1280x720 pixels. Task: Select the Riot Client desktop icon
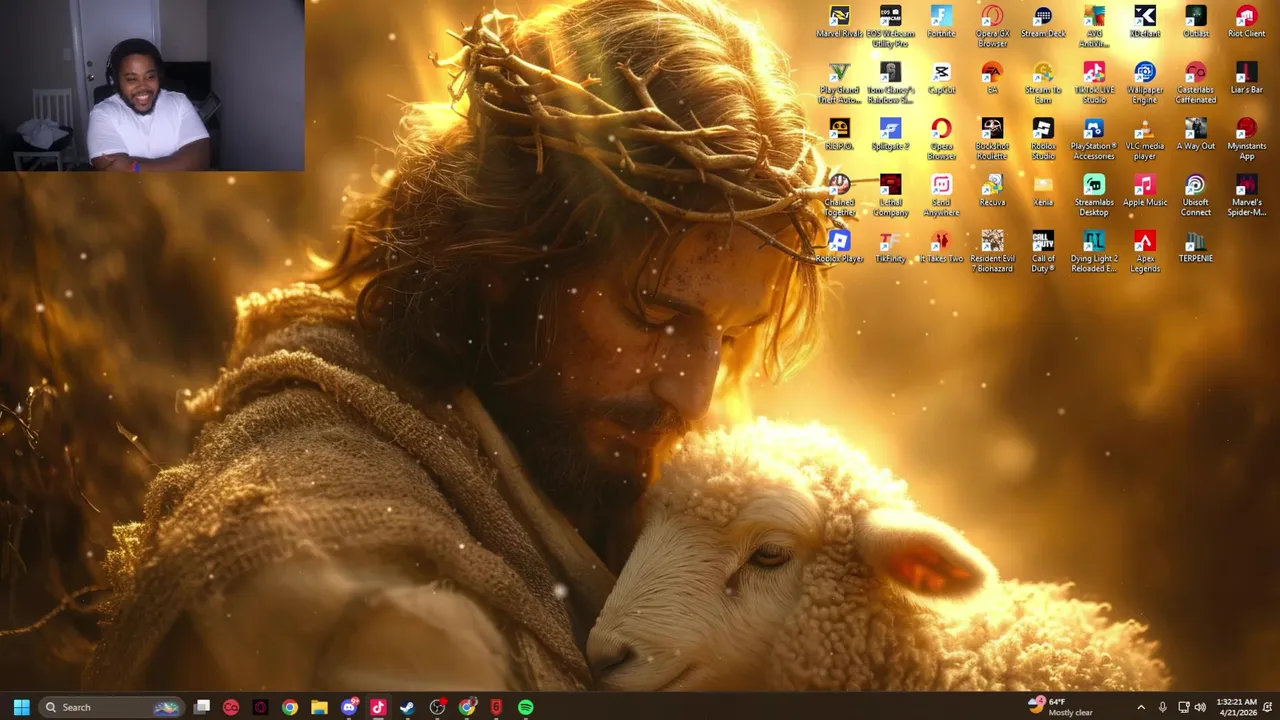coord(1246,22)
